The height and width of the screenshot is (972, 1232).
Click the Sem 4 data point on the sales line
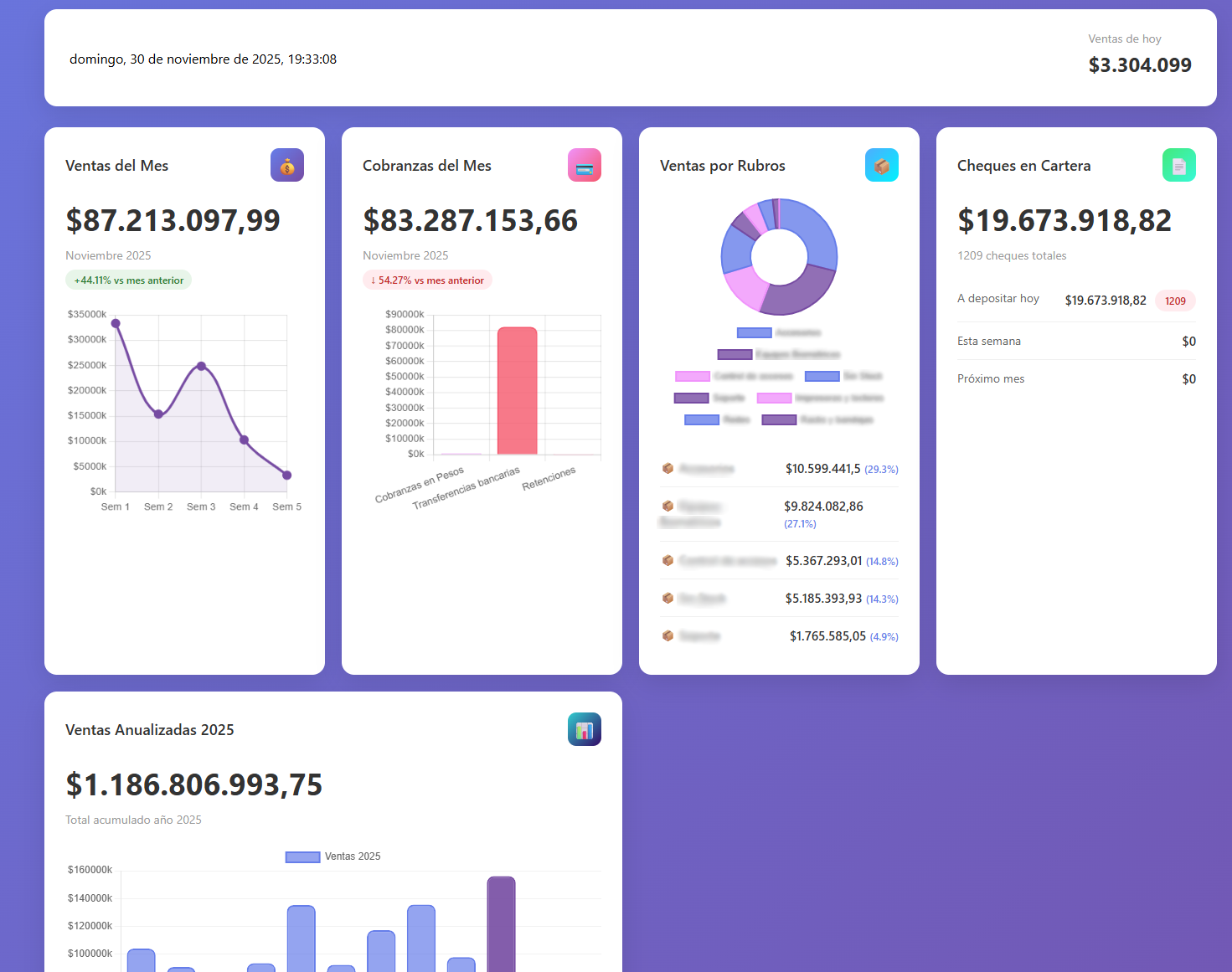tap(244, 440)
